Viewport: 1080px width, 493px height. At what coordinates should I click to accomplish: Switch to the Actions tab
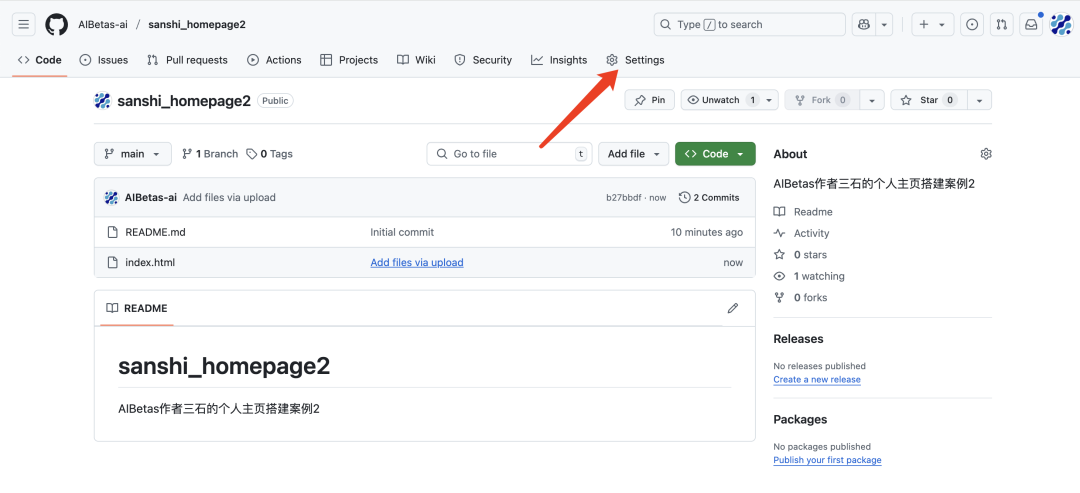coord(274,60)
